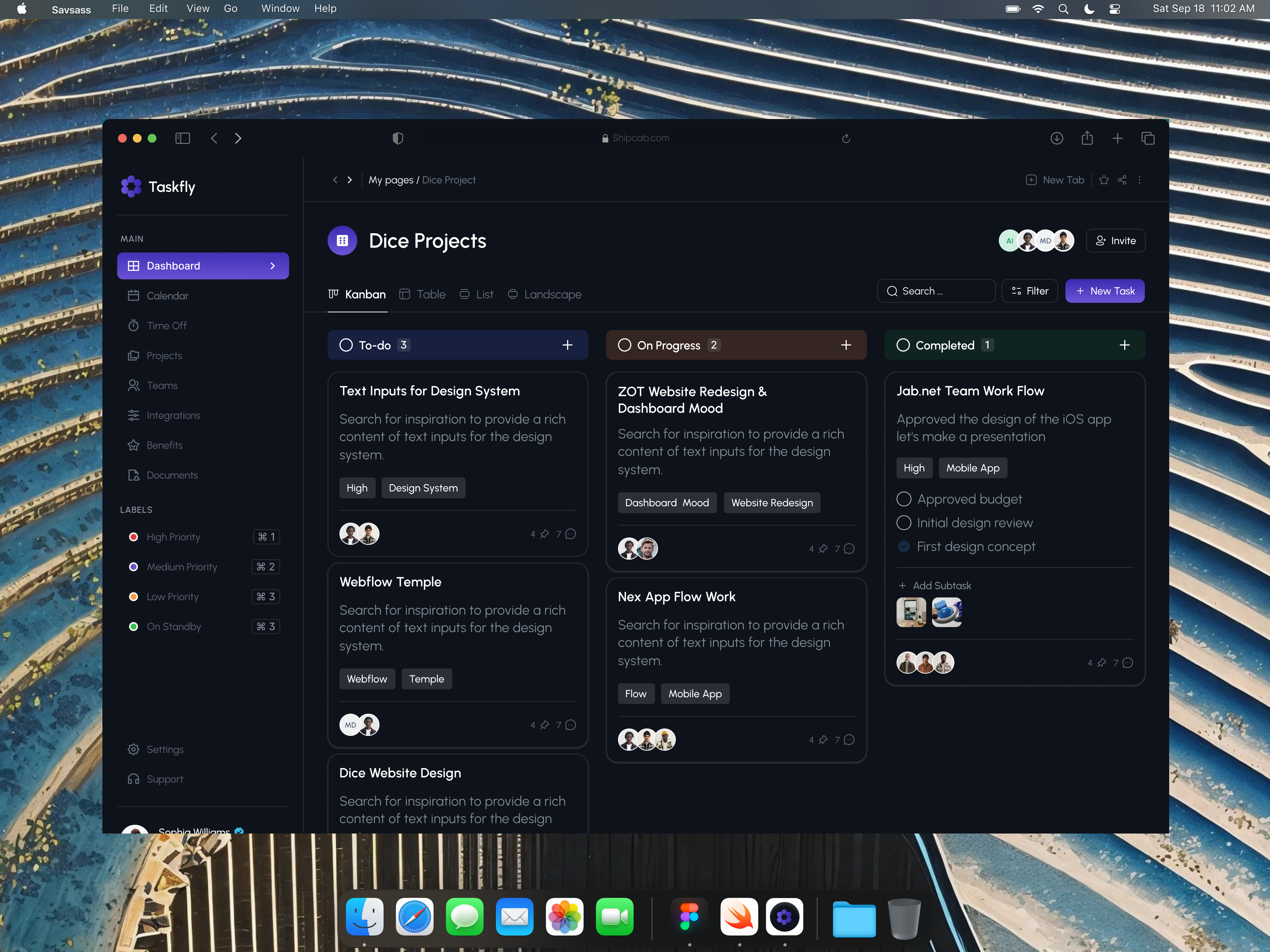This screenshot has height=952, width=1270.
Task: Expand the Dashboard chevron arrow
Action: [273, 266]
